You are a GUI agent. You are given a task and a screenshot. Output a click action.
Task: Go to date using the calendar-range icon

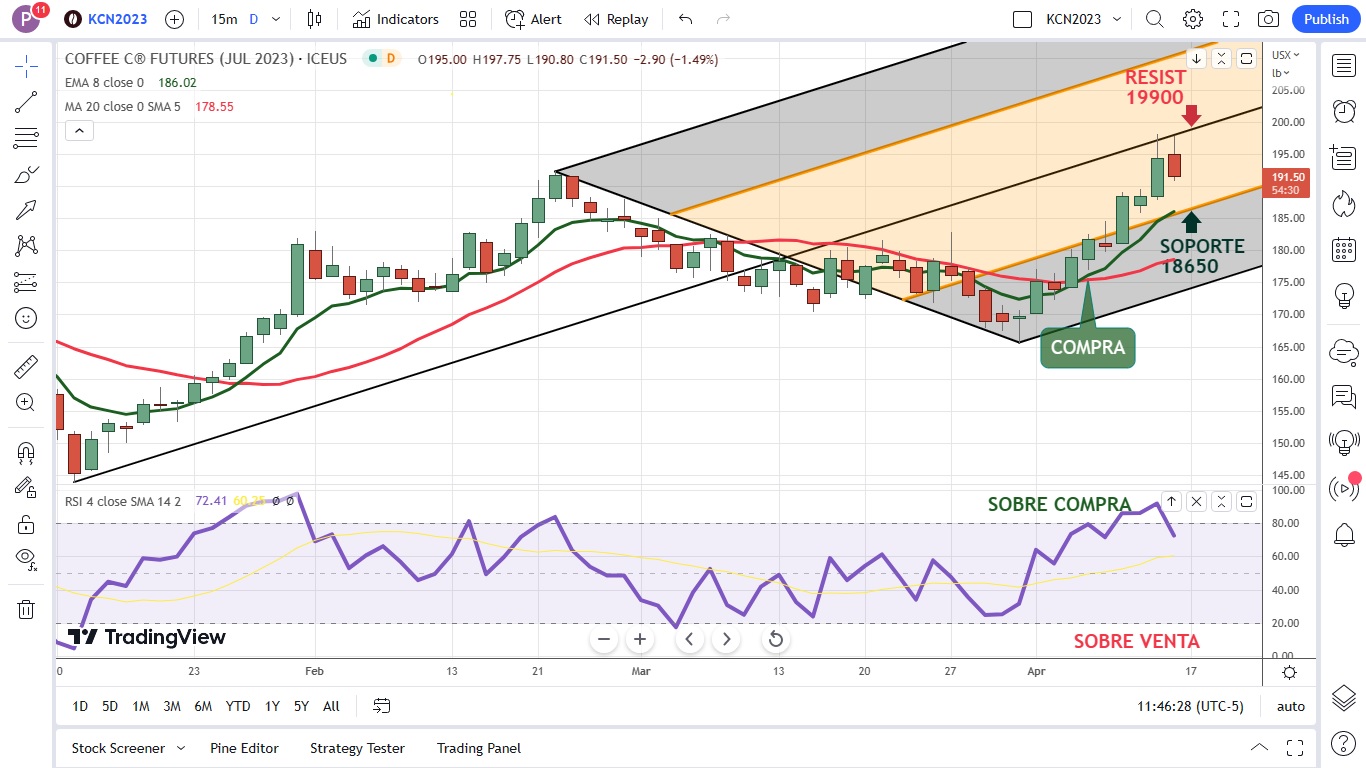pos(381,706)
